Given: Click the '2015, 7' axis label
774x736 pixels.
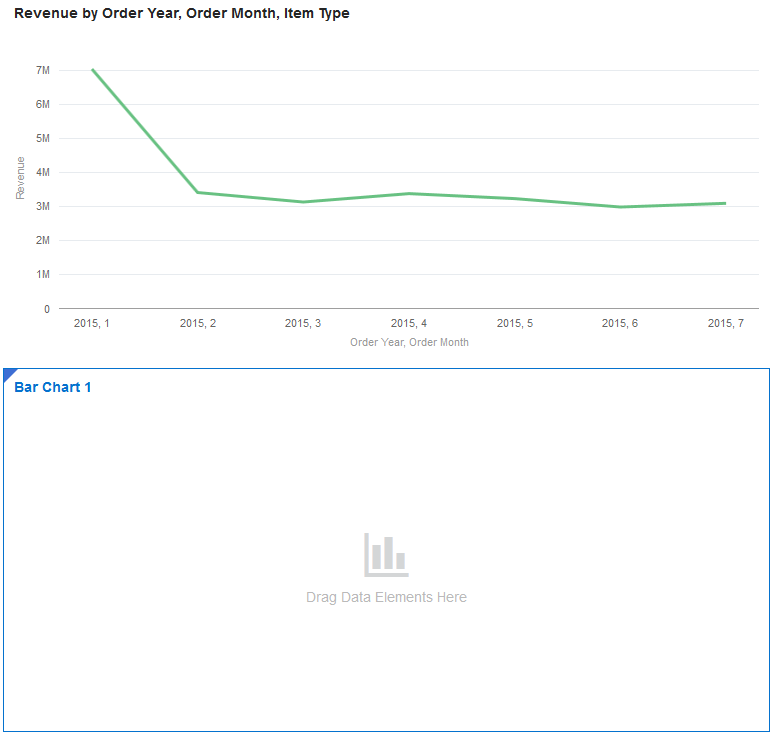Looking at the screenshot, I should pos(726,323).
